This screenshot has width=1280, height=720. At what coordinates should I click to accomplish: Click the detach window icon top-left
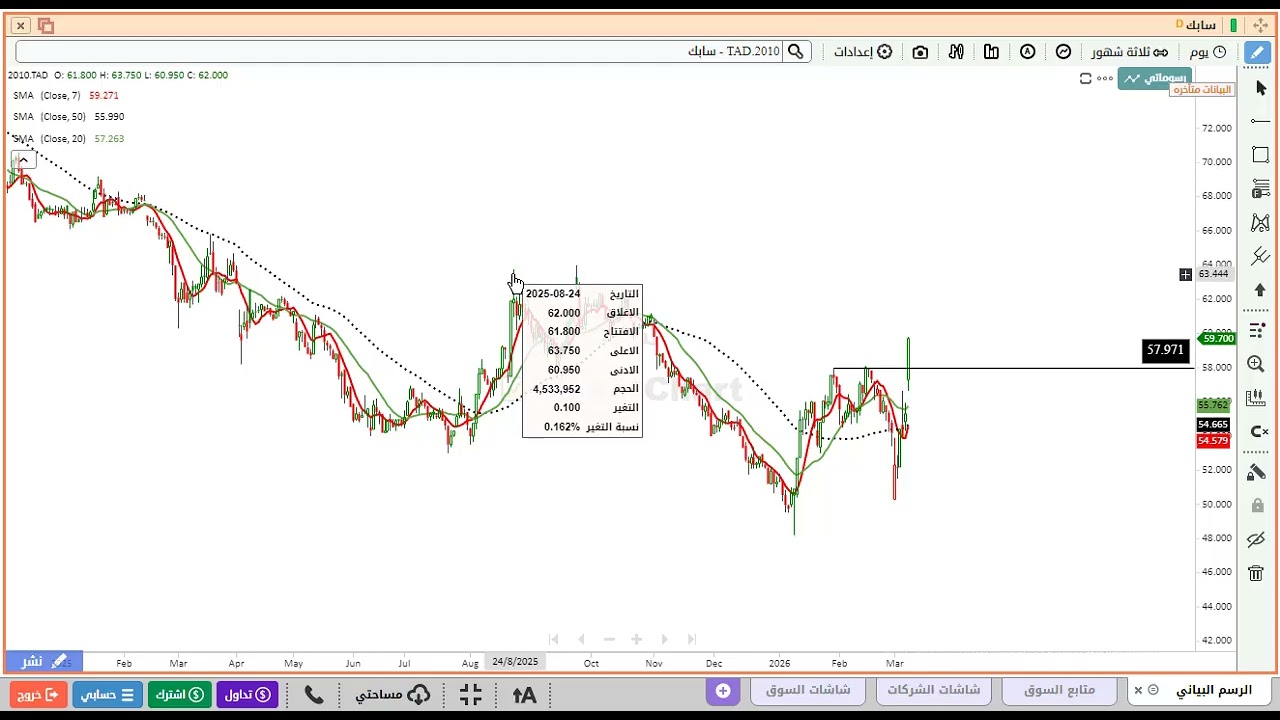click(45, 25)
